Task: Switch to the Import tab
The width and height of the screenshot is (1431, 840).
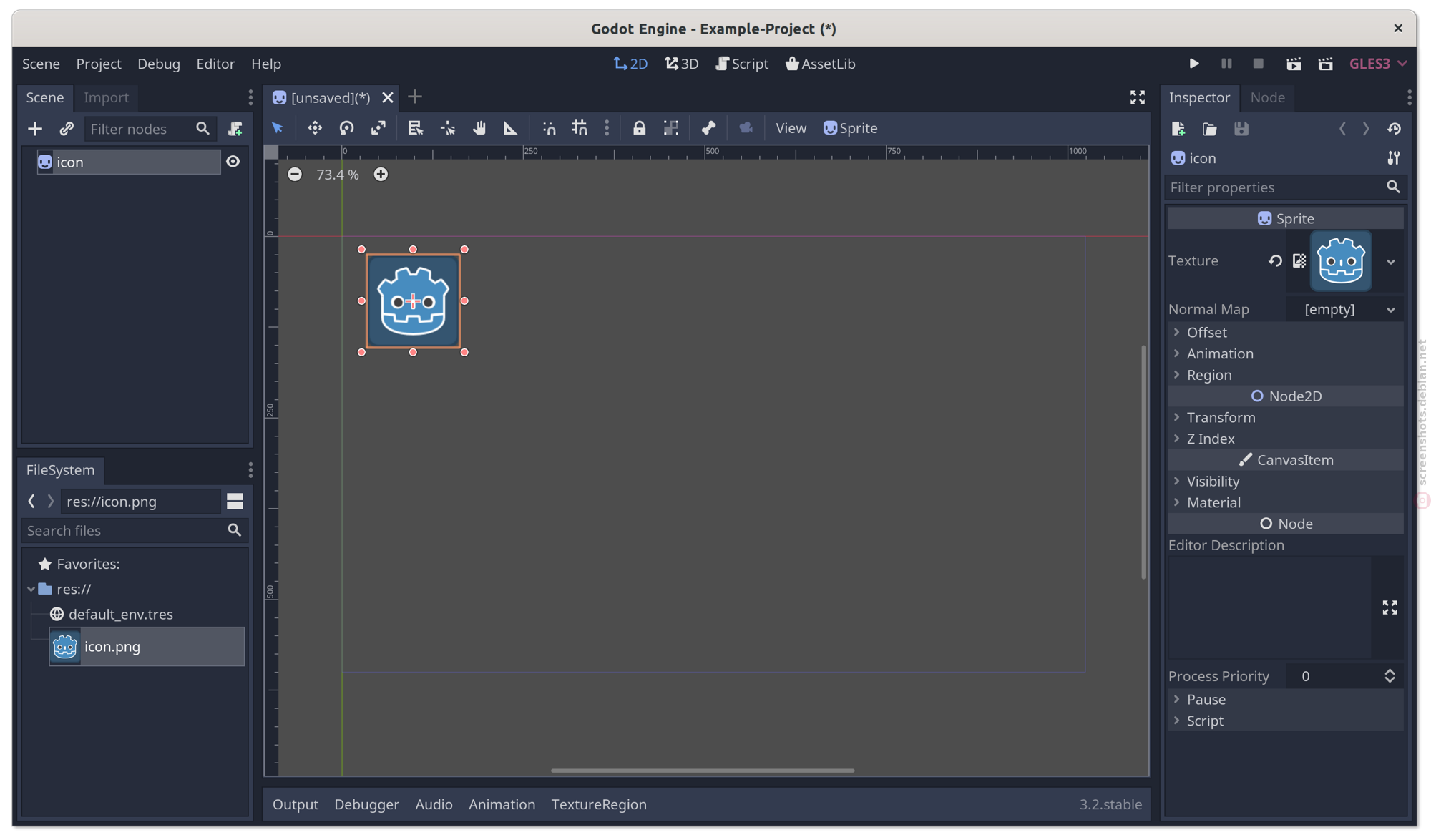Action: pos(106,97)
